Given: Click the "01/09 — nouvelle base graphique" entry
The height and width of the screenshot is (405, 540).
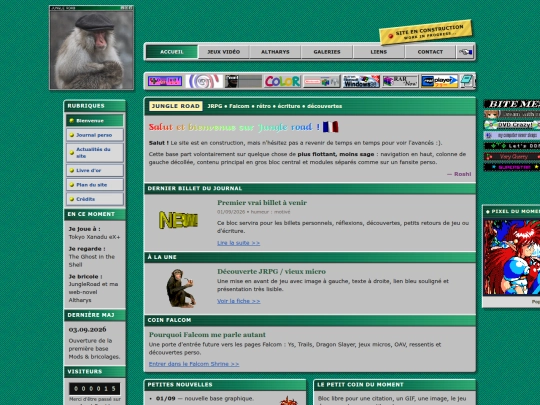Looking at the screenshot, I should (205, 398).
